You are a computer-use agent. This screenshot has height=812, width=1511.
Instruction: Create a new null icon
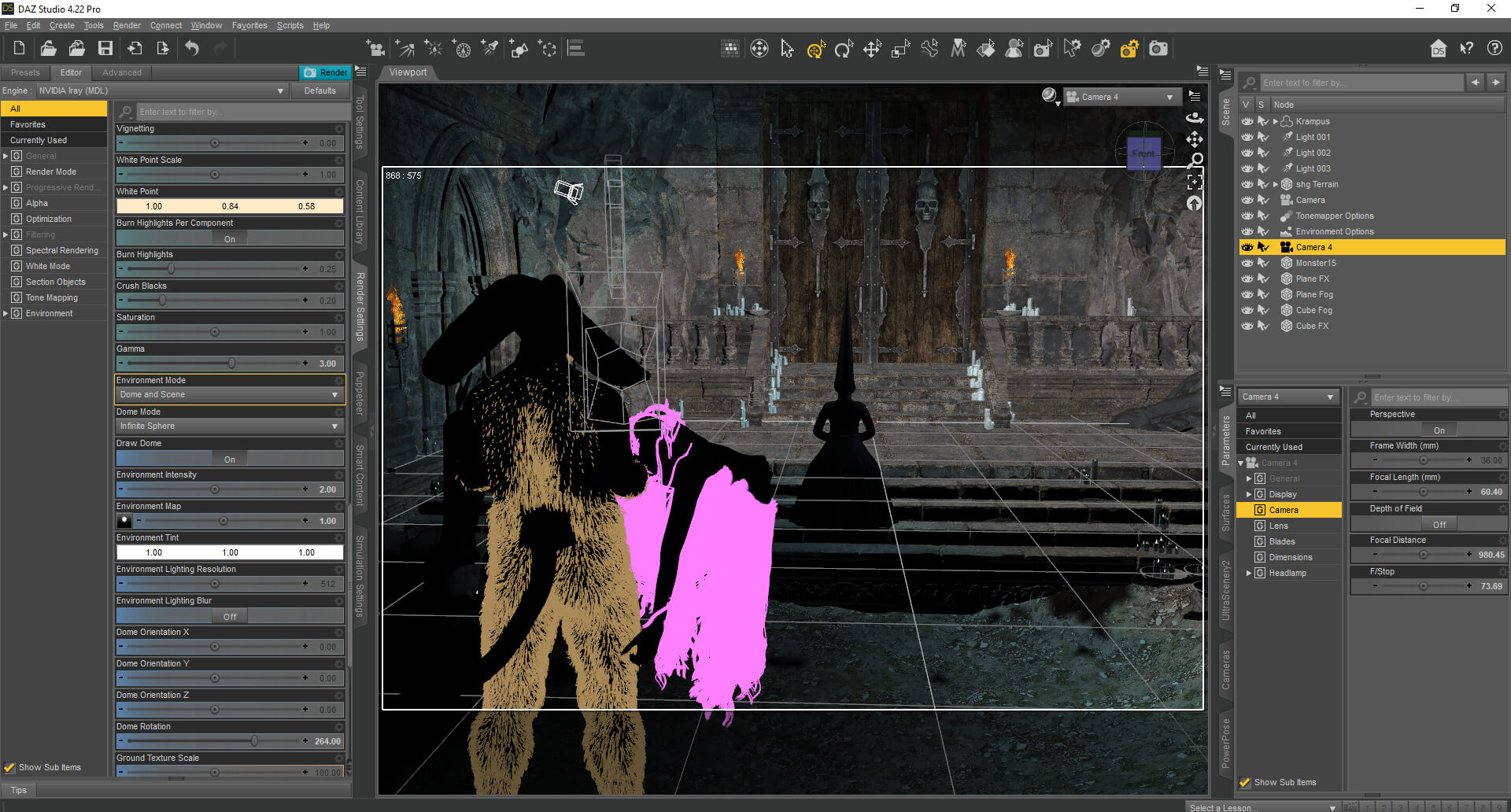(x=548, y=49)
